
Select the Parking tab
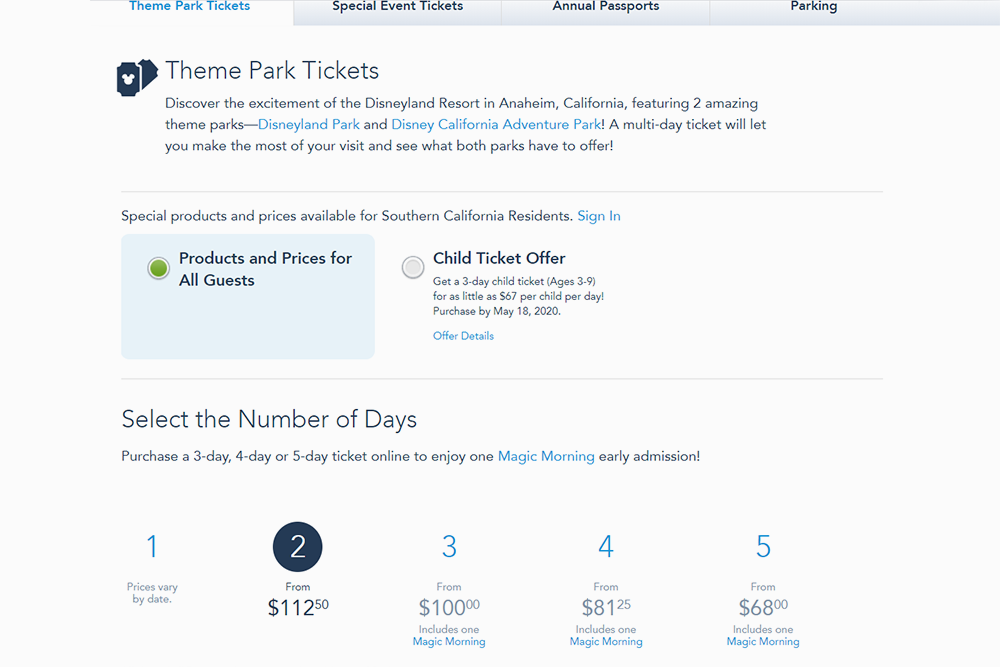pos(814,6)
